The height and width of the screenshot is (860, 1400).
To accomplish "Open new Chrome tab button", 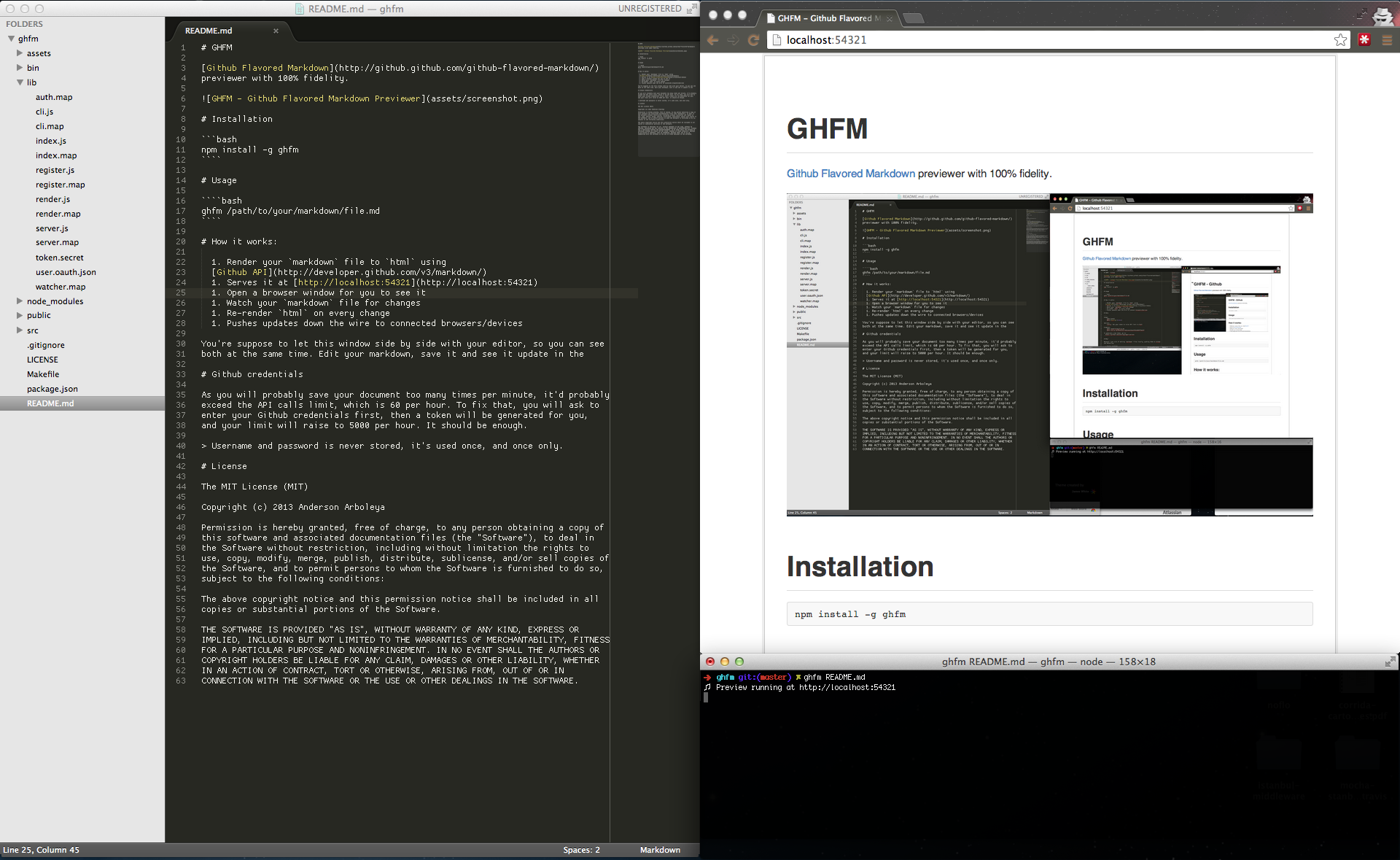I will tap(913, 18).
